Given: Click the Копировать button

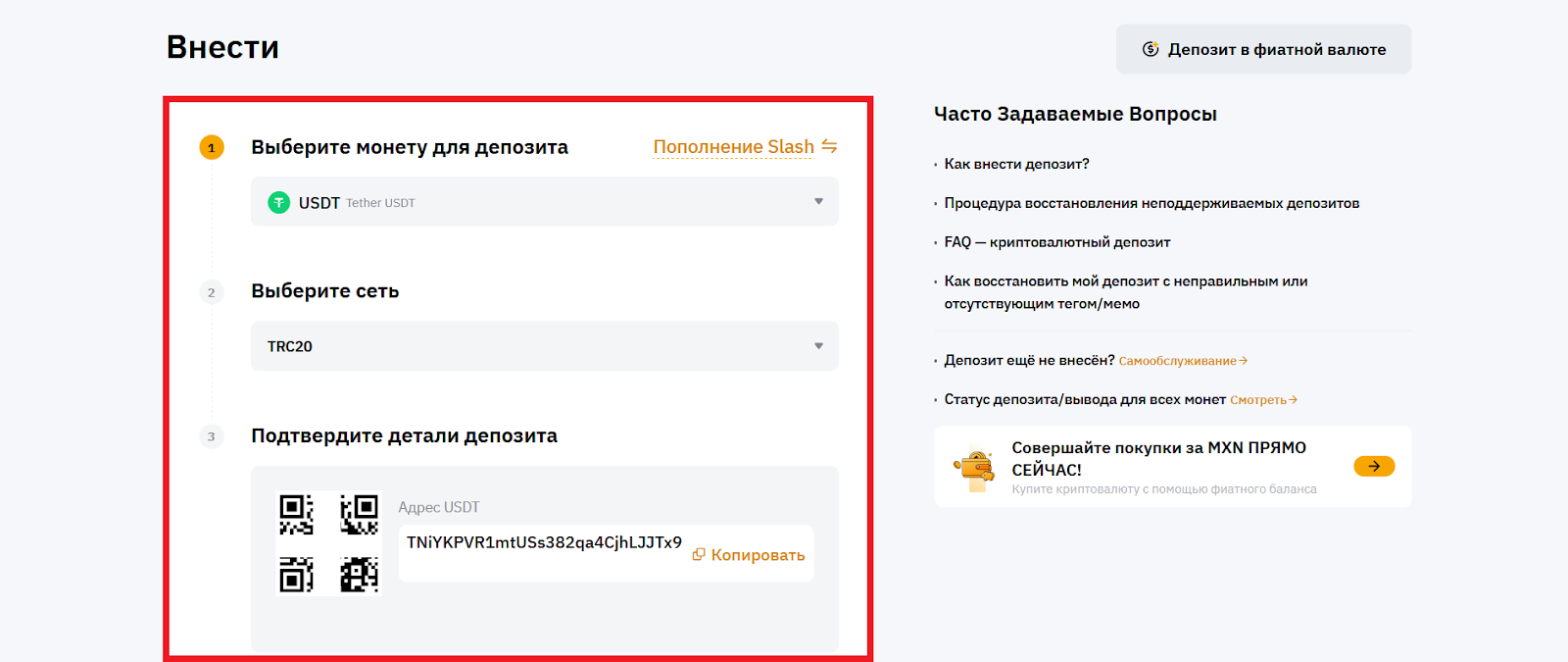Looking at the screenshot, I should click(x=749, y=555).
